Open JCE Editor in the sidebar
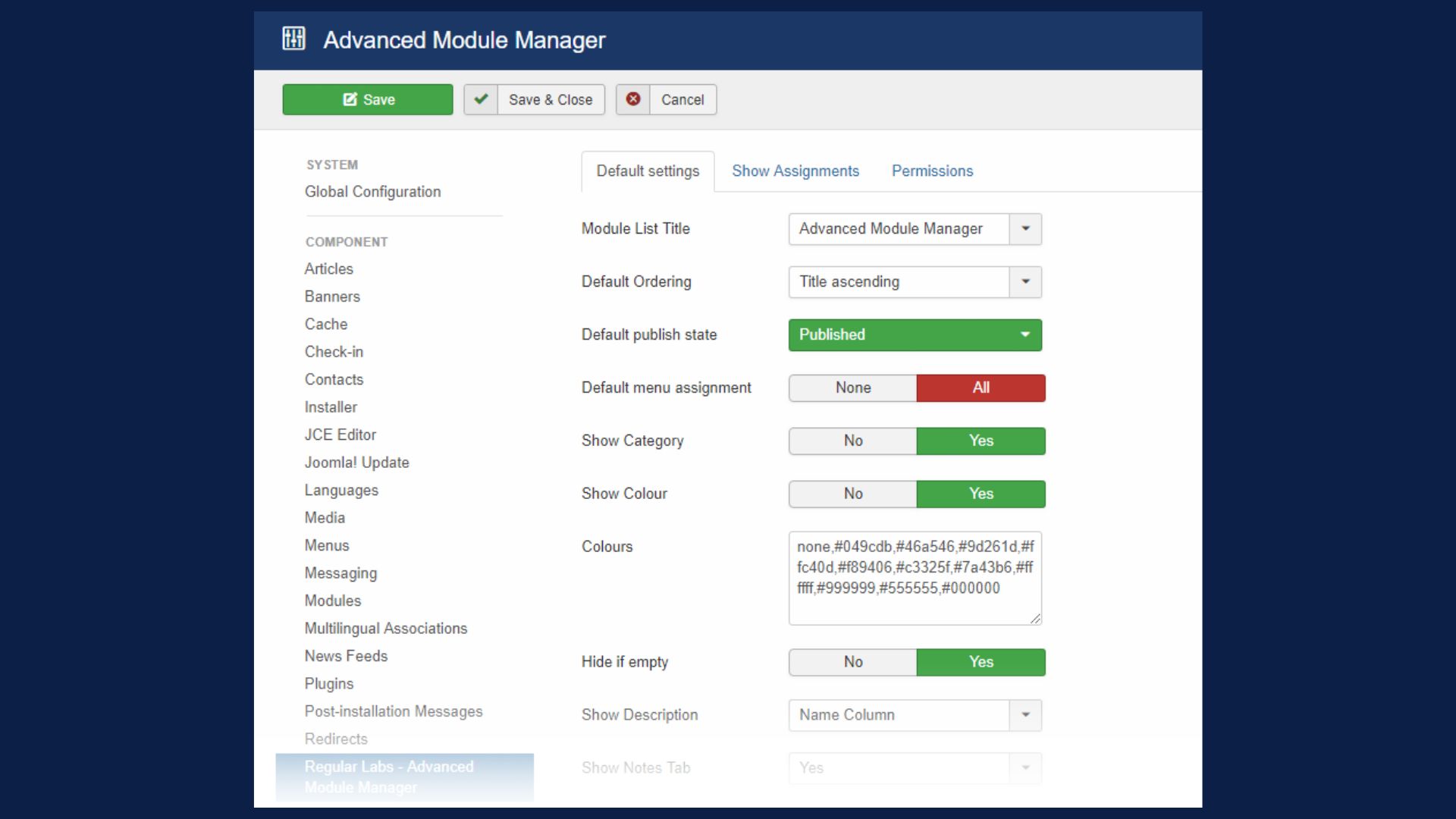 point(340,435)
